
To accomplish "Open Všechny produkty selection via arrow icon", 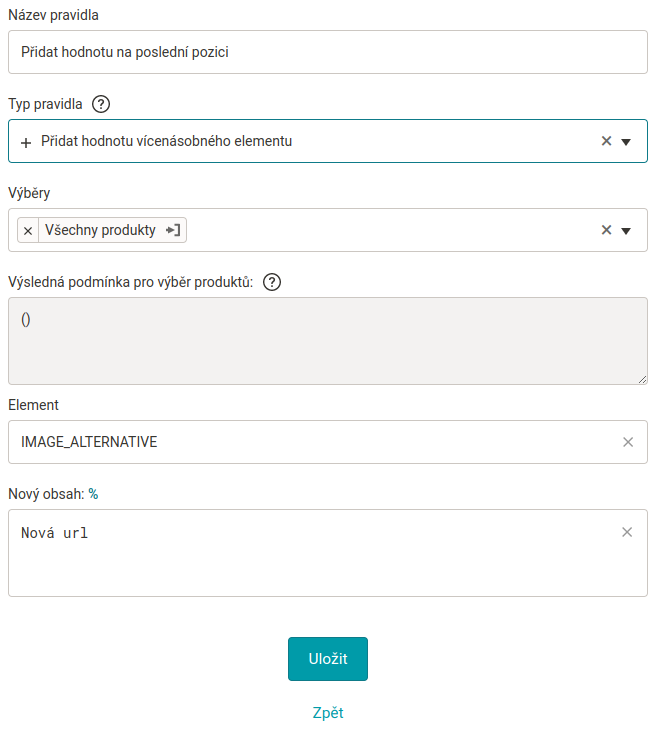I will tap(173, 230).
